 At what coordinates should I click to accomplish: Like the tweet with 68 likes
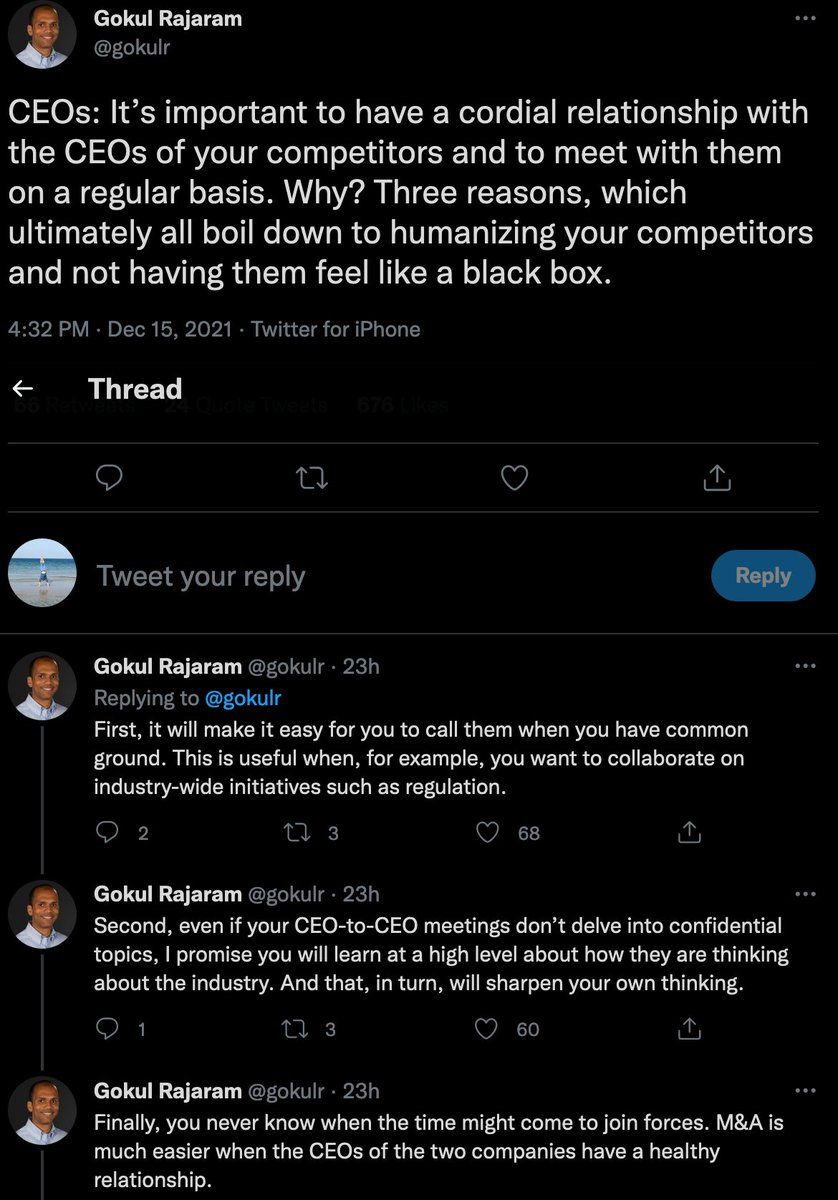click(x=488, y=832)
